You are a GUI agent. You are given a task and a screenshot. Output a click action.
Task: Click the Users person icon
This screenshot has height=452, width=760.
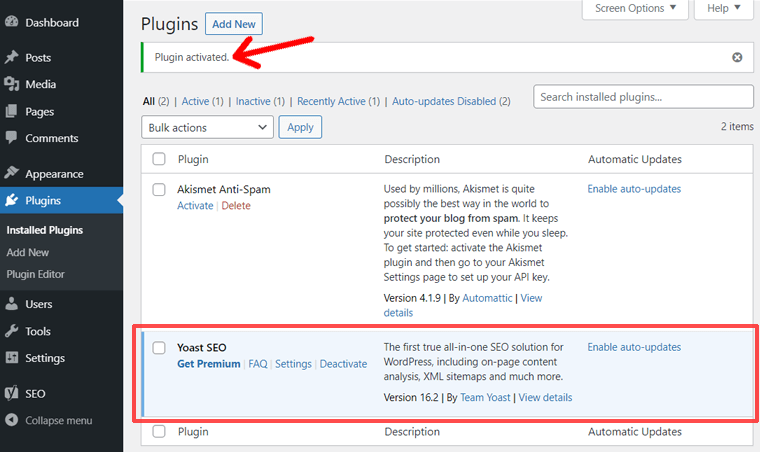click(x=12, y=304)
